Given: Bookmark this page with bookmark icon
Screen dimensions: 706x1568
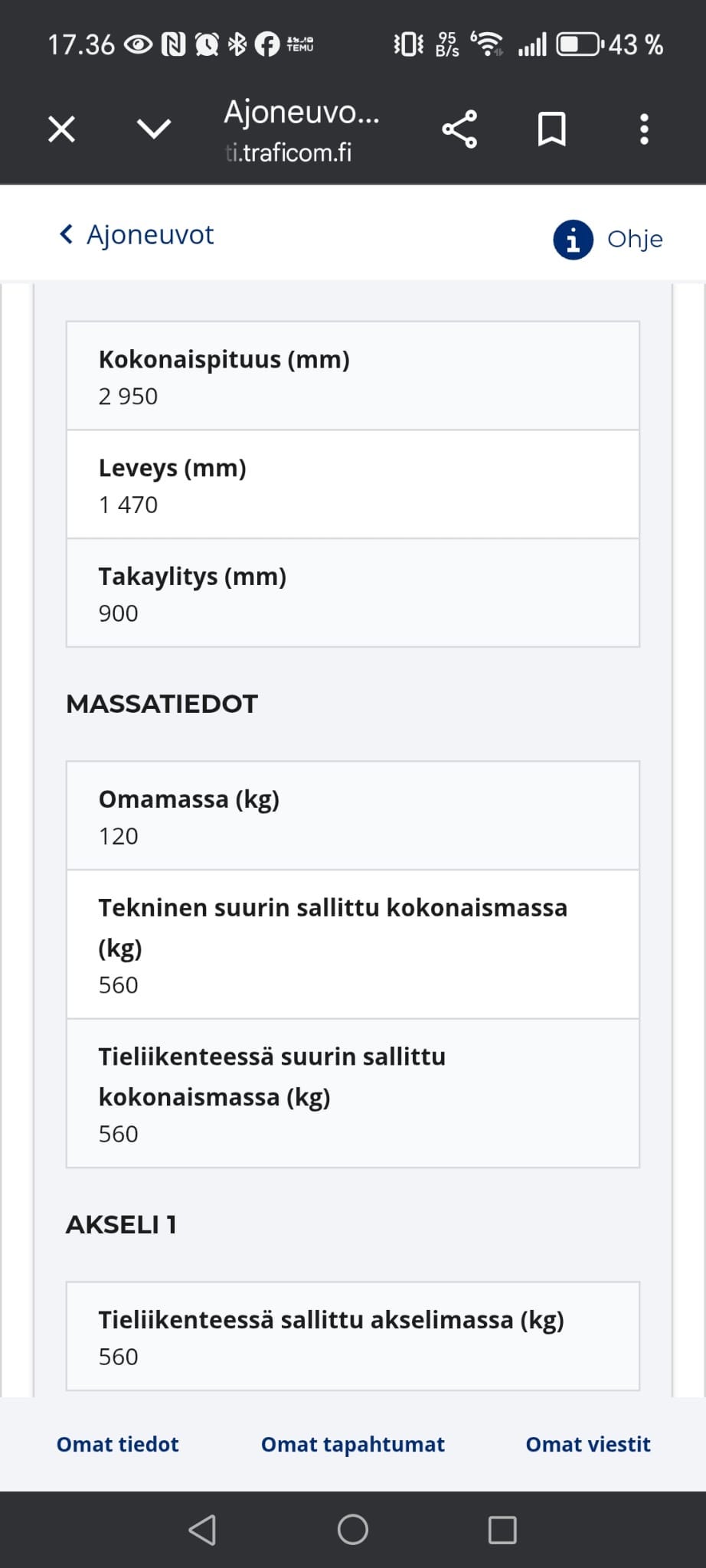Looking at the screenshot, I should tap(551, 129).
